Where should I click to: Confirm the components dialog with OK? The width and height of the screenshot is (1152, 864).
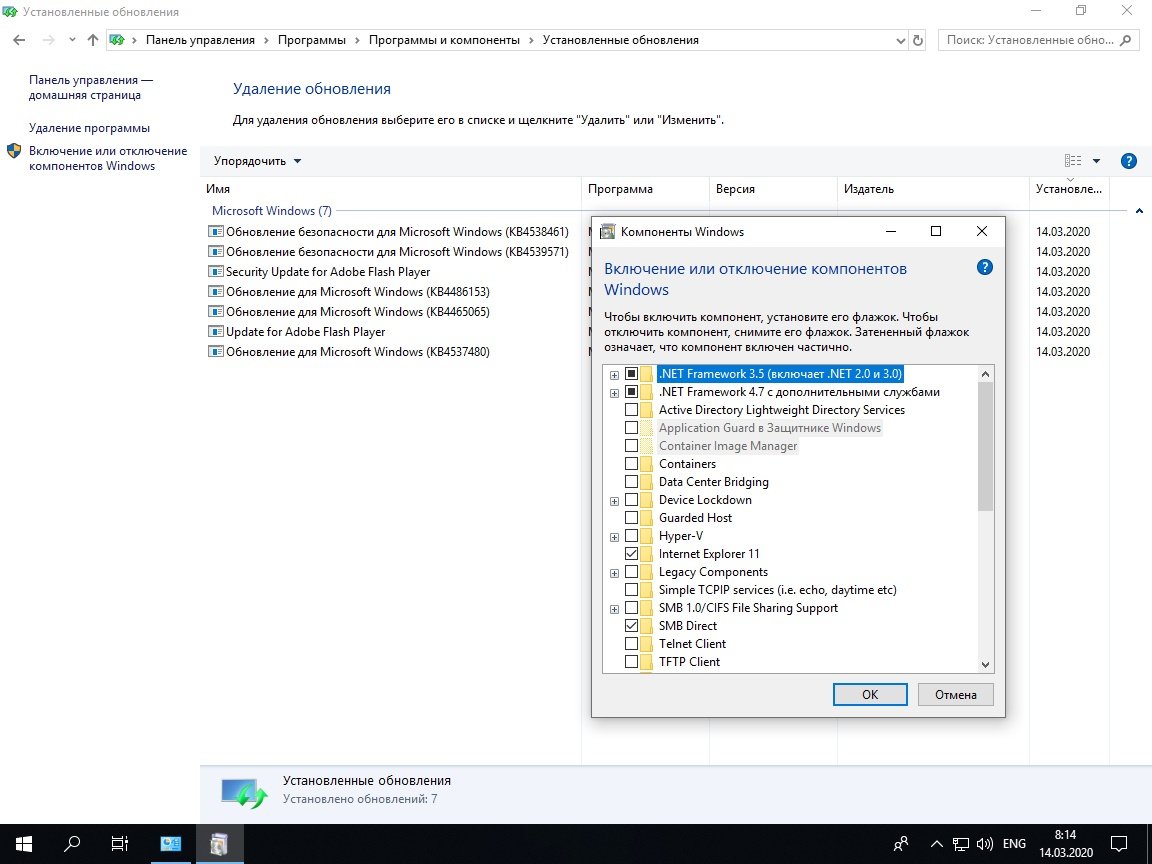point(870,694)
